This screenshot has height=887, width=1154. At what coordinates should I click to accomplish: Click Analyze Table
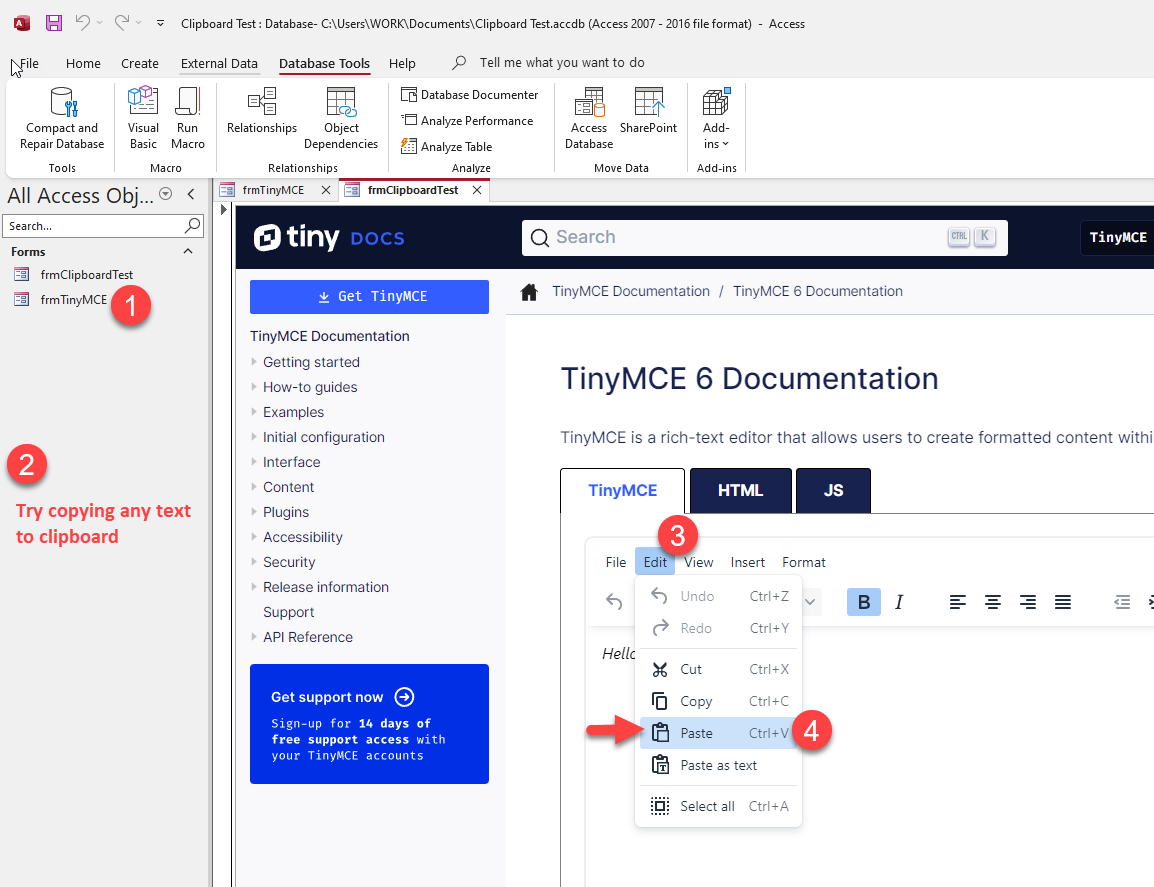tap(446, 146)
